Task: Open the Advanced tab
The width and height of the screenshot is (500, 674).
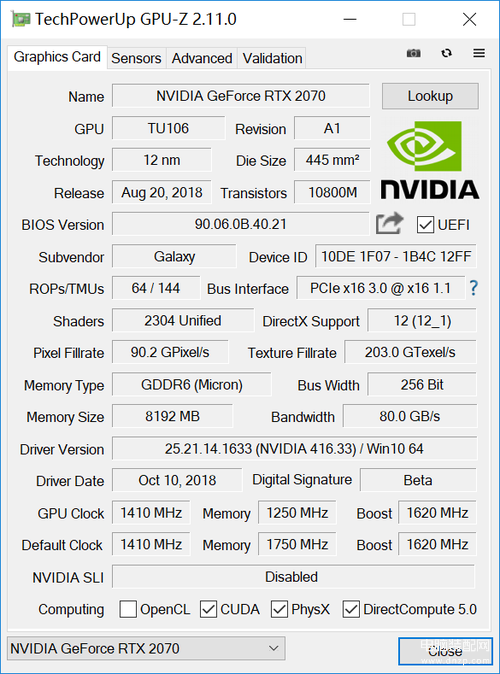Action: [x=202, y=58]
